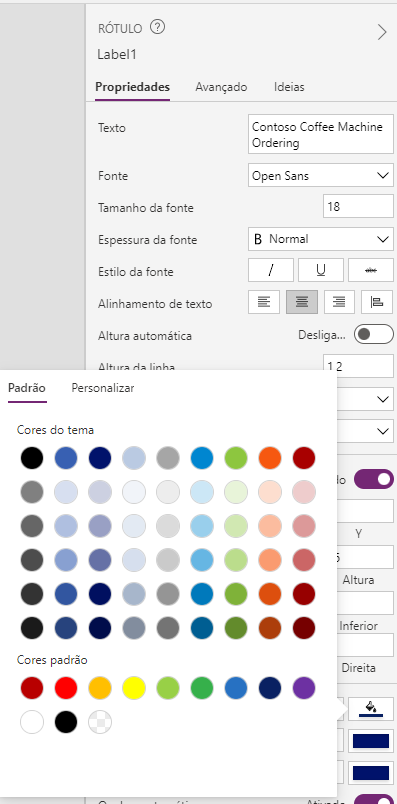Open the Fonte dropdown showing Open Sans
This screenshot has height=804, width=397.
coord(321,175)
